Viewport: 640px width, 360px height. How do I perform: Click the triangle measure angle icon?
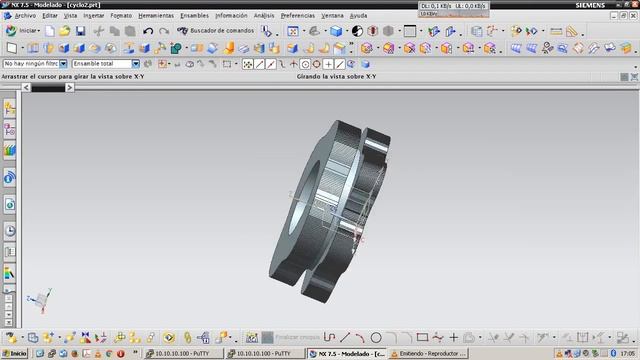pos(572,31)
